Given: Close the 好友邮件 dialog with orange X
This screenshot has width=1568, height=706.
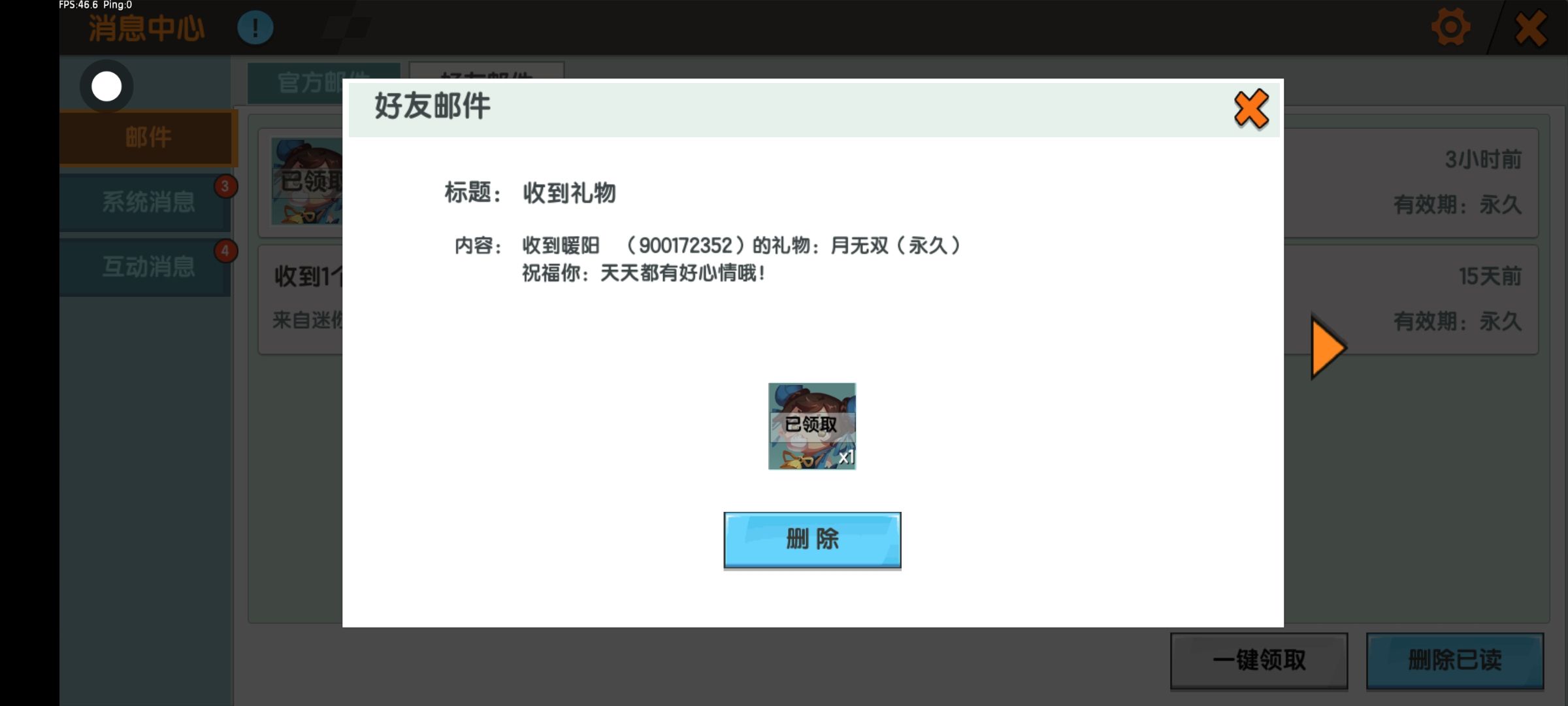Looking at the screenshot, I should (x=1250, y=109).
